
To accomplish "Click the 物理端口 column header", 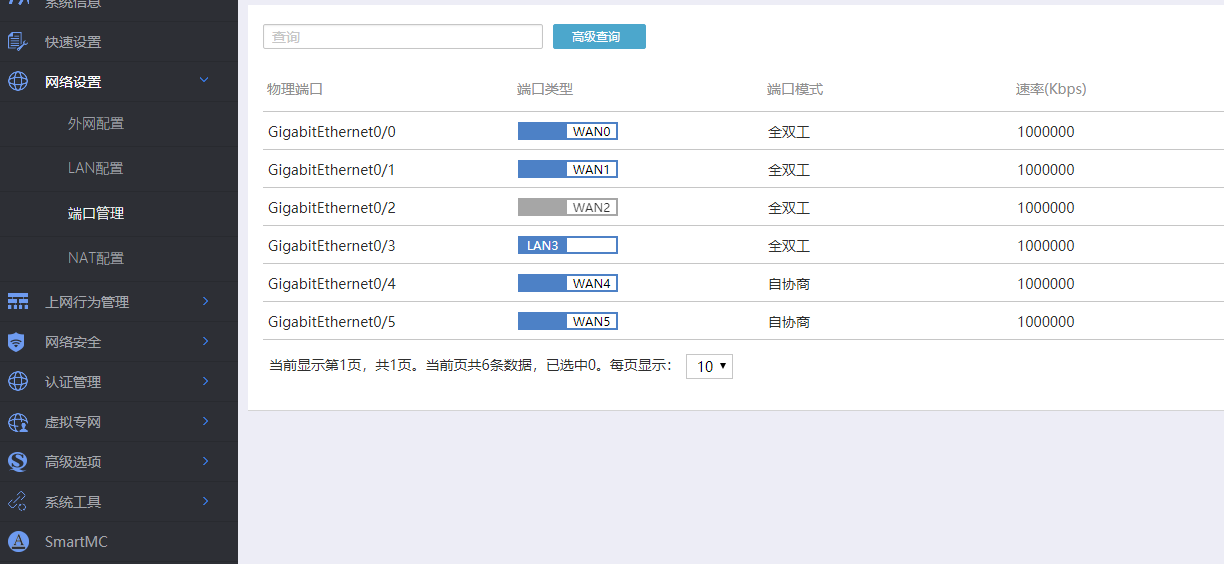I will [295, 89].
